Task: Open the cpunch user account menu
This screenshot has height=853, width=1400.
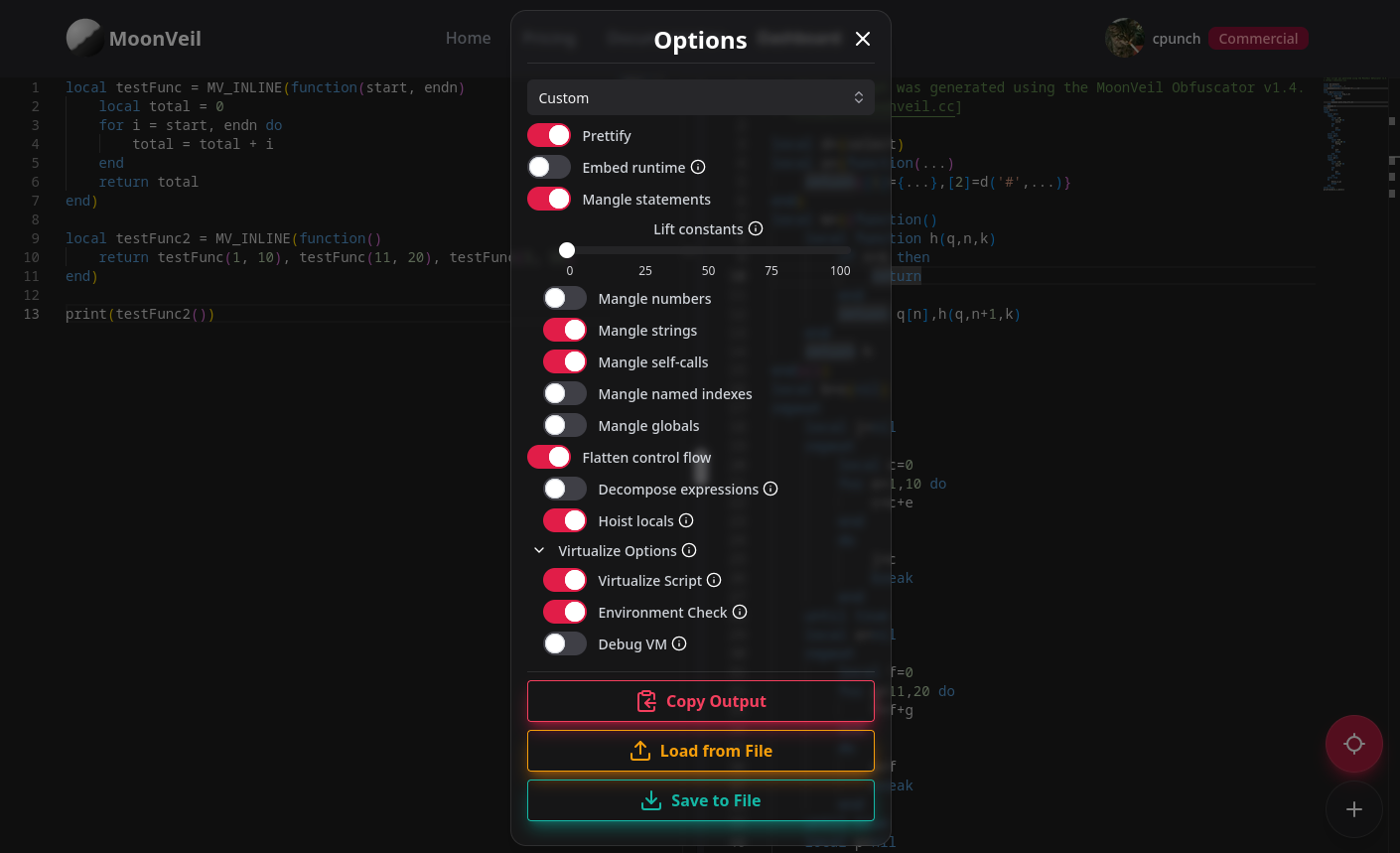Action: 1153,39
